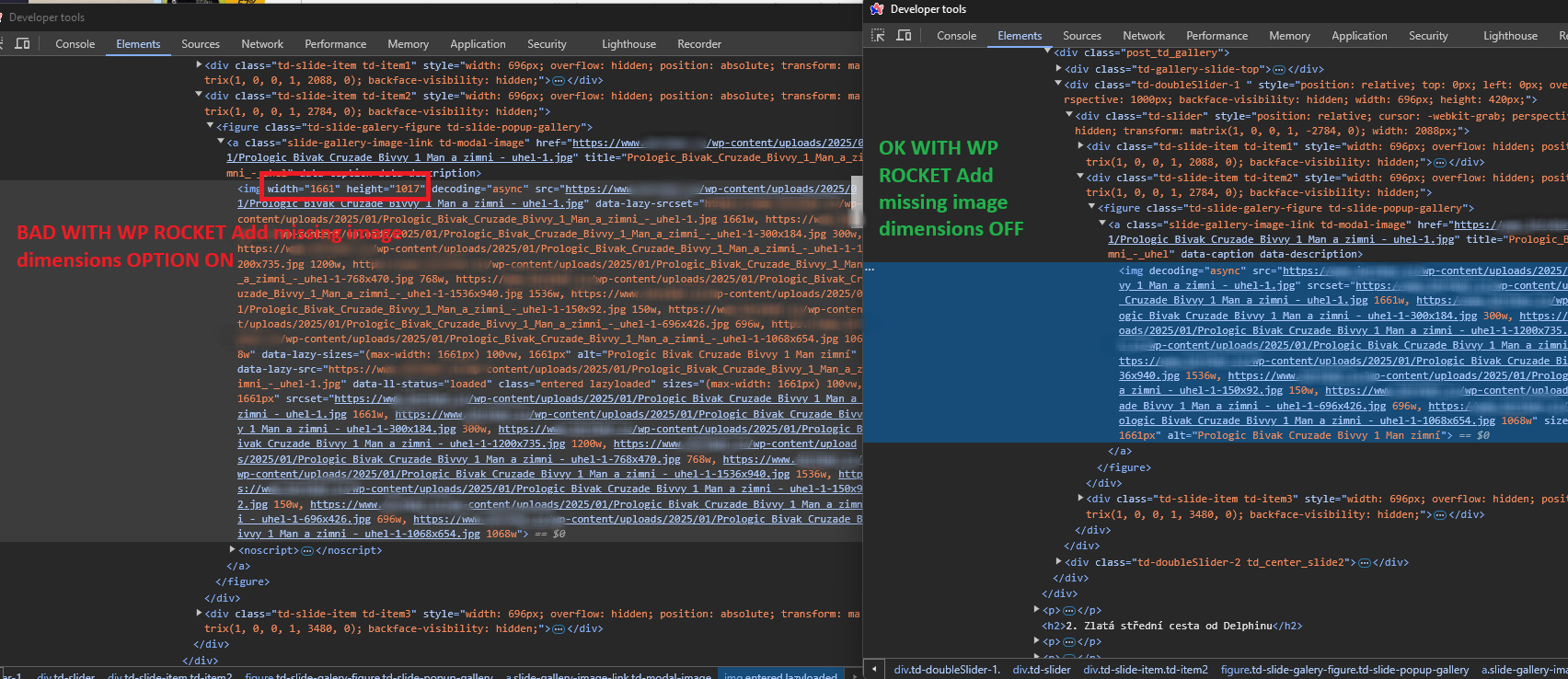This screenshot has width=1568, height=679.
Task: Click ellipsis of p tag after h2 heading
Action: (1068, 642)
